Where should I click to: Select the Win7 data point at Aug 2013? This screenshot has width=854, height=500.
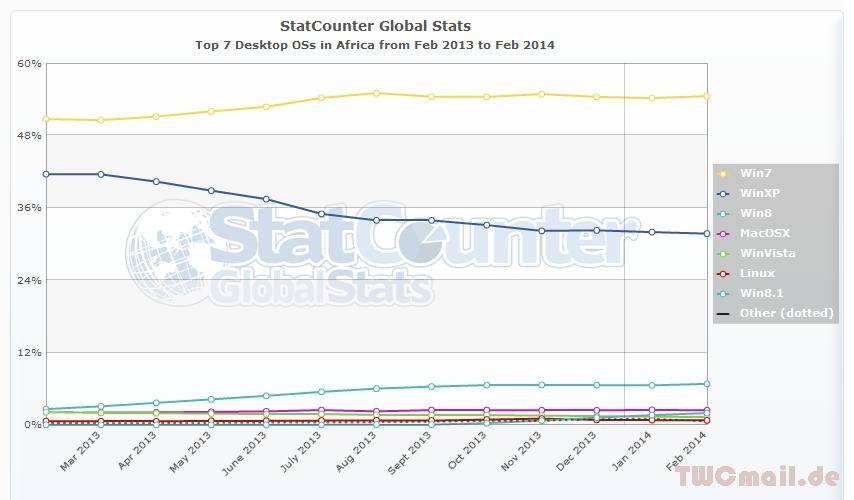pyautogui.click(x=376, y=93)
